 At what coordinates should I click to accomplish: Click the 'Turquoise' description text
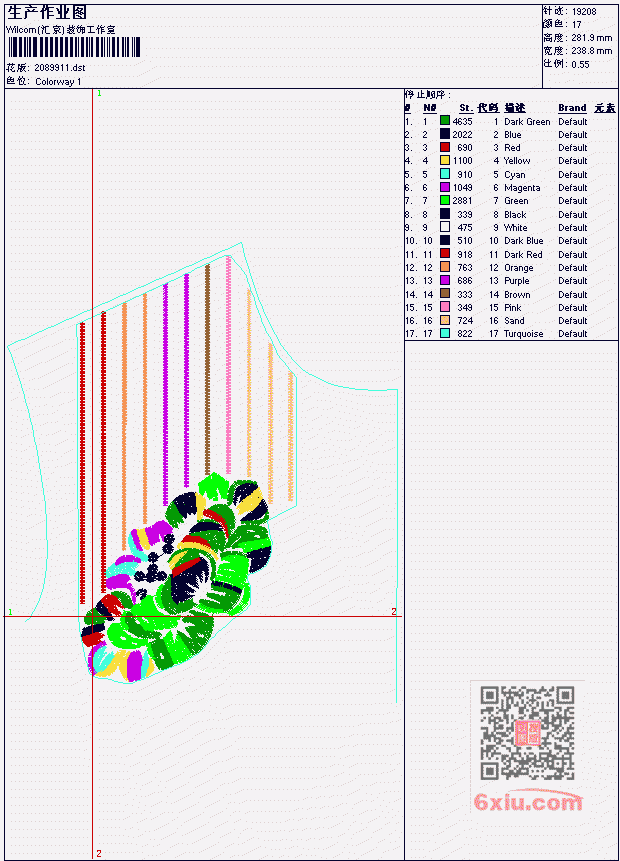[524, 334]
